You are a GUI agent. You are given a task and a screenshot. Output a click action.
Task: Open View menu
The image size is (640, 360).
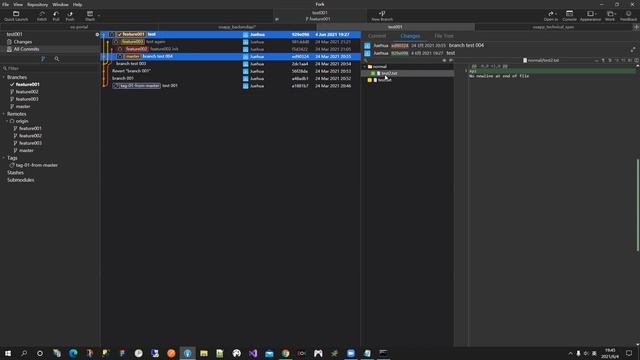point(18,4)
